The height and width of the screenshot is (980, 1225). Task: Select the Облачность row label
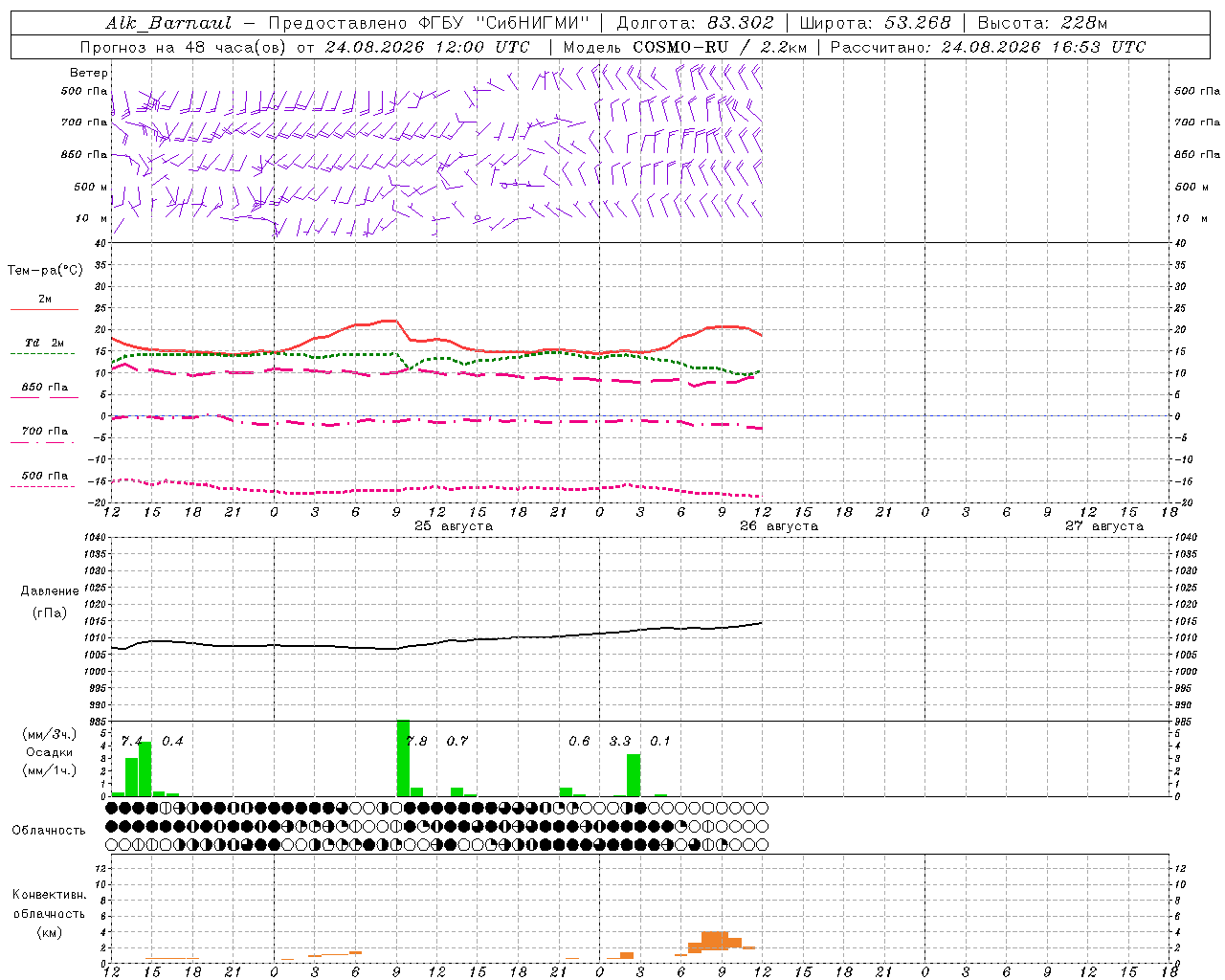pos(49,830)
